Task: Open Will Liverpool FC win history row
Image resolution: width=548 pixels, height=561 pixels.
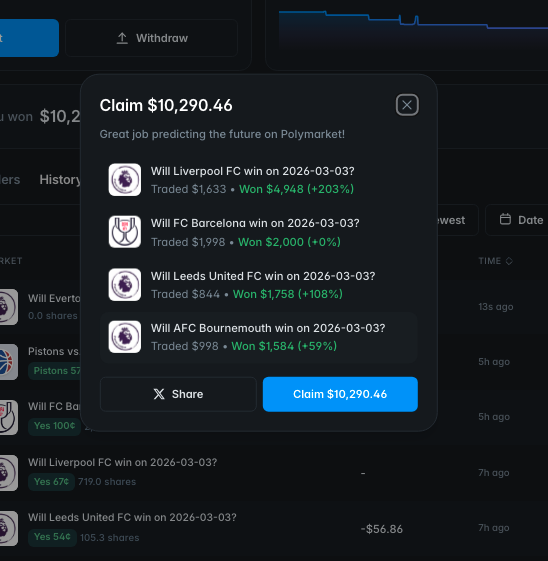Action: coord(274,473)
